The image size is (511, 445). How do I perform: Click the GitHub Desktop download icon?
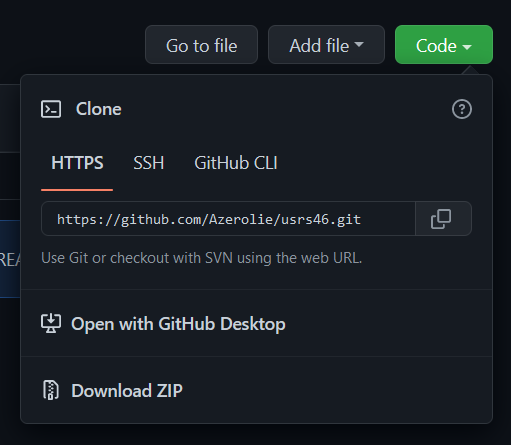51,323
